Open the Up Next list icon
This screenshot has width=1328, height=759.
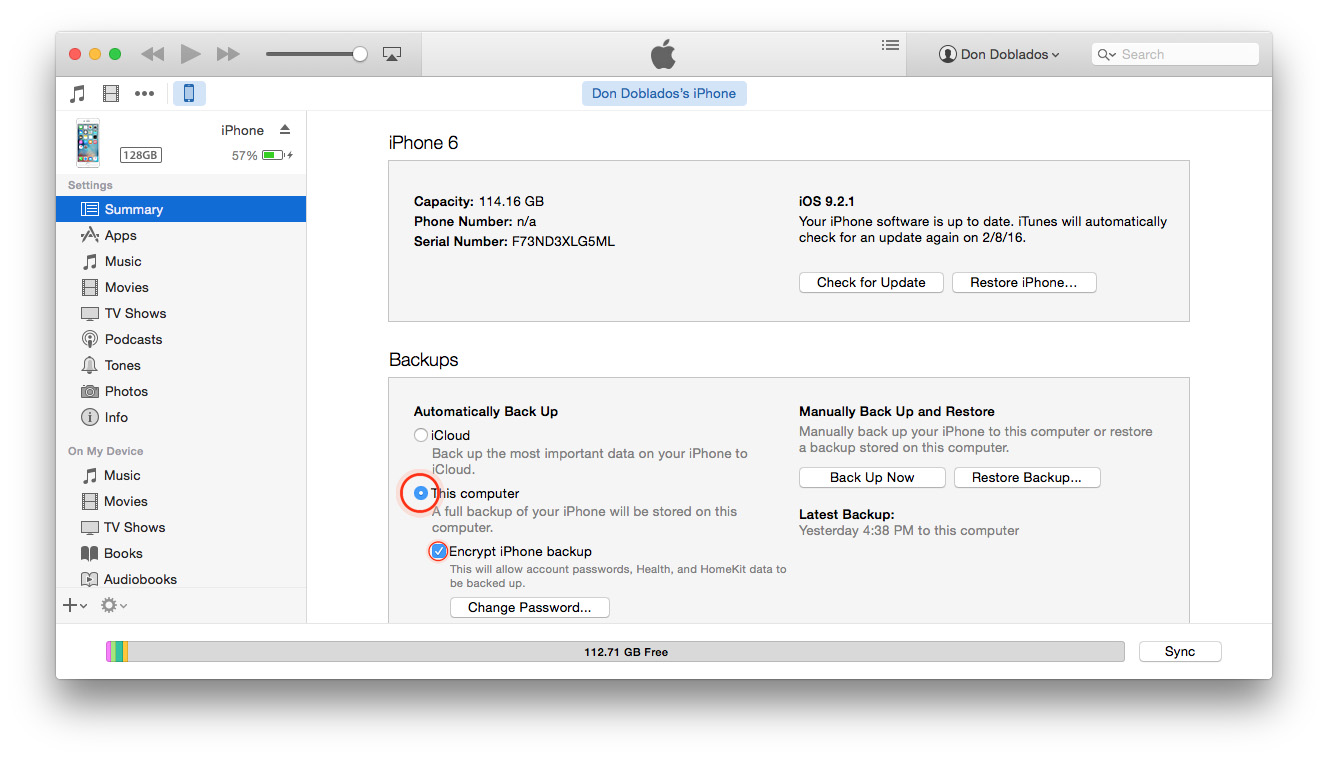[890, 45]
